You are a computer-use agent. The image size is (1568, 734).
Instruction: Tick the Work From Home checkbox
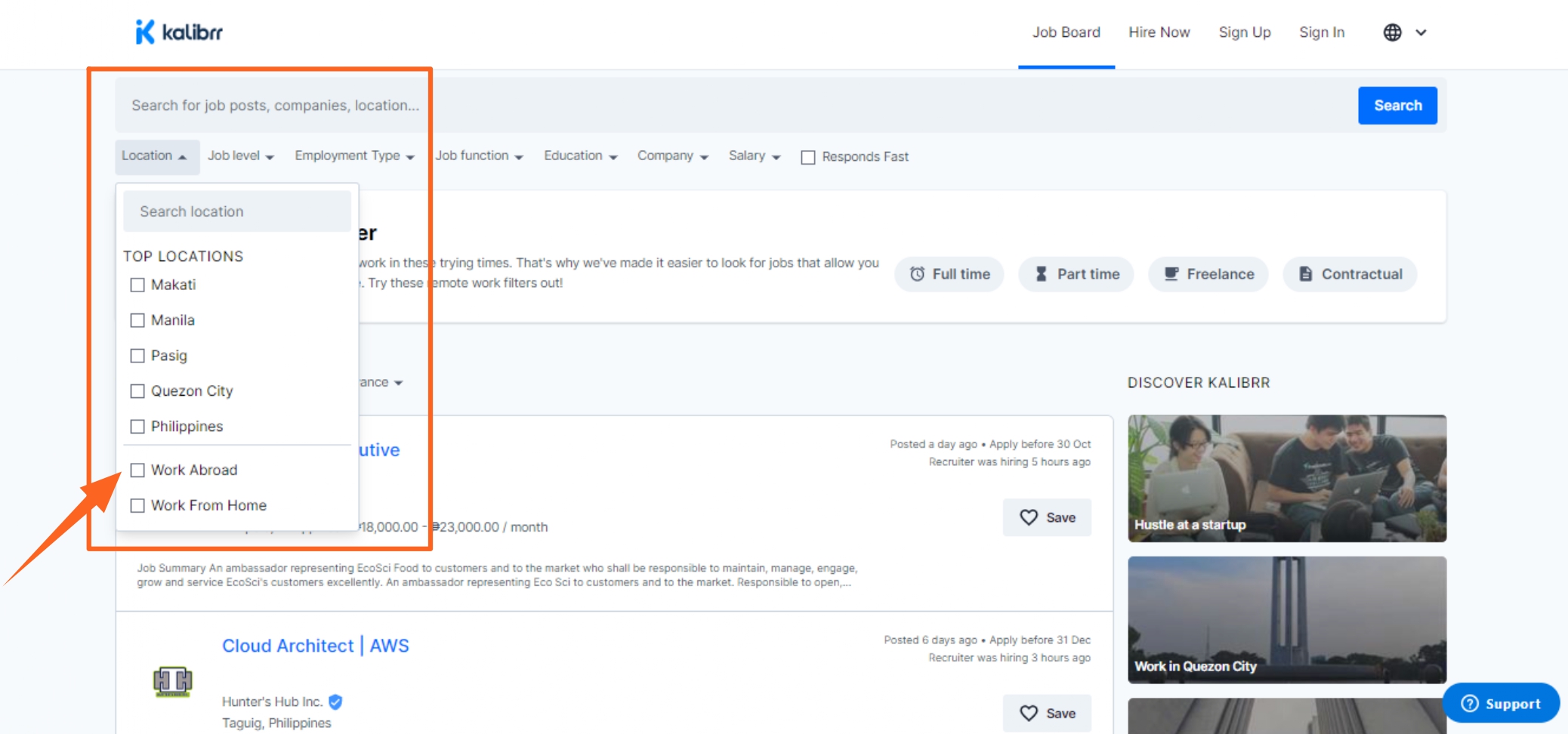[137, 505]
